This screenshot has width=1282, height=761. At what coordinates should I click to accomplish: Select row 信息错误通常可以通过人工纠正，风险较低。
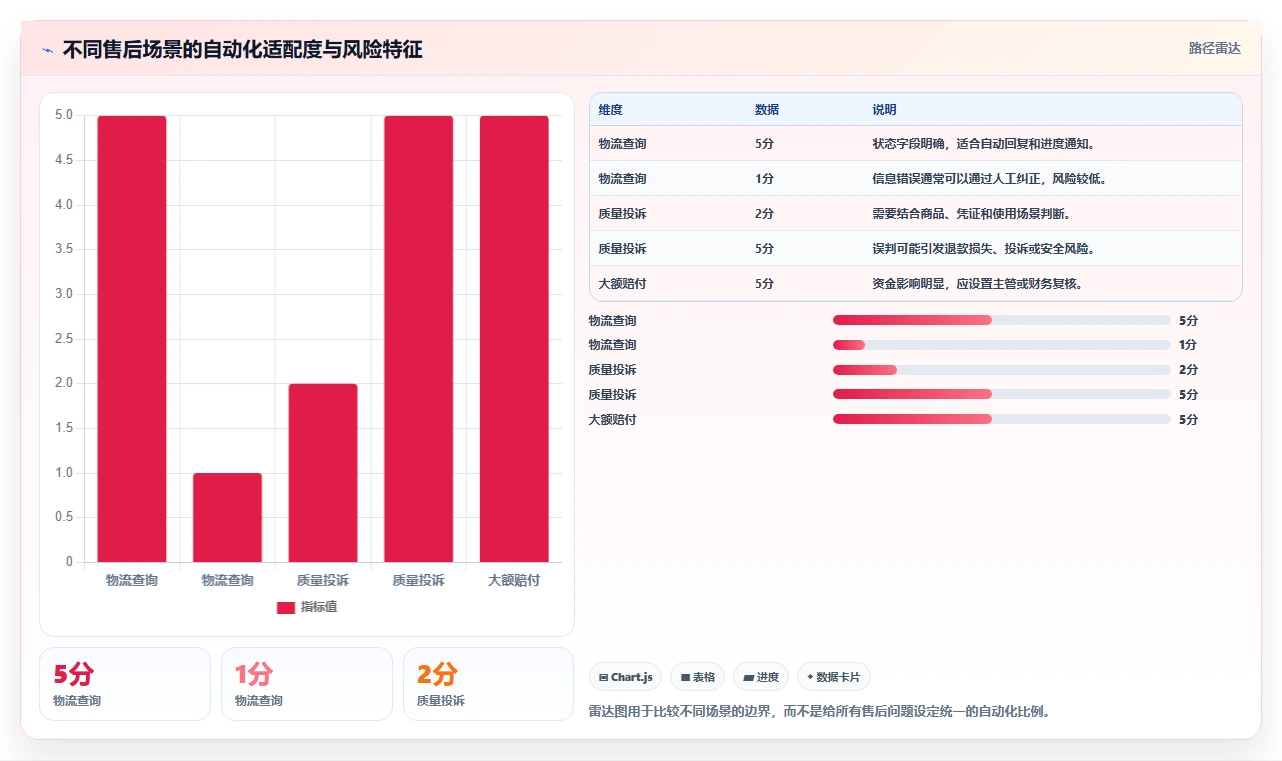pyautogui.click(x=916, y=179)
